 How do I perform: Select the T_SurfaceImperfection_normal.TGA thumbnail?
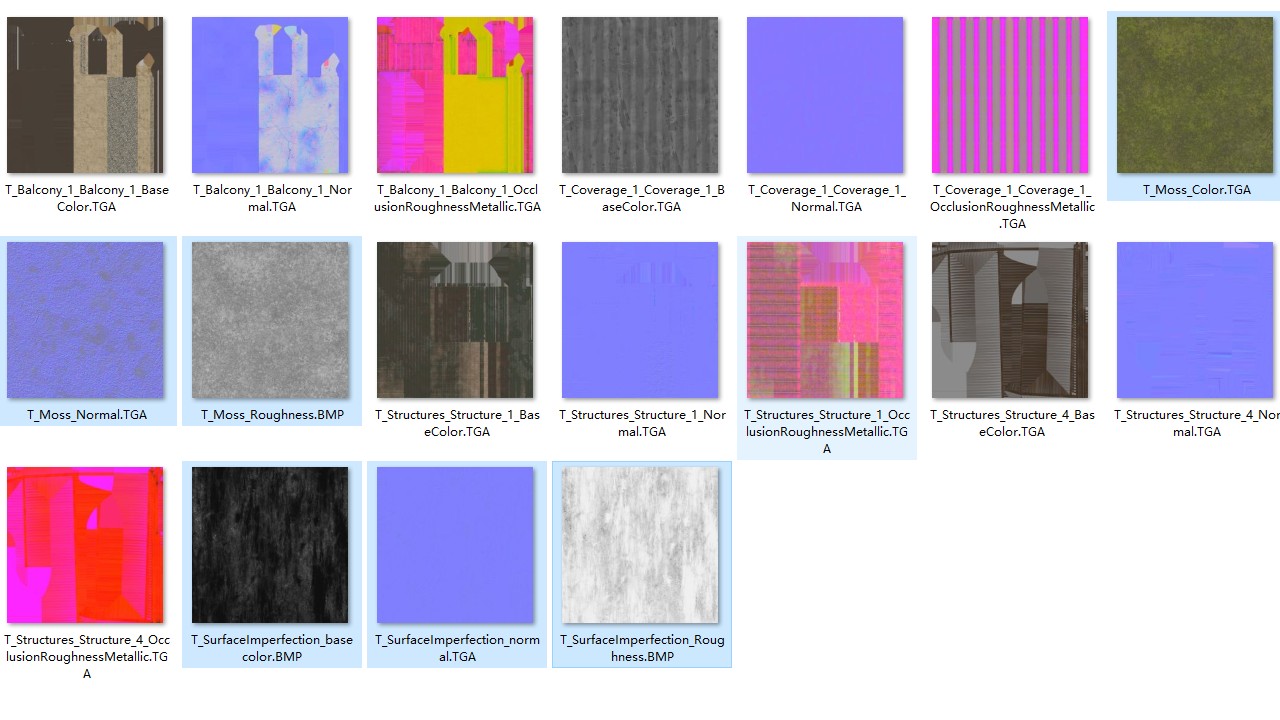(x=455, y=545)
